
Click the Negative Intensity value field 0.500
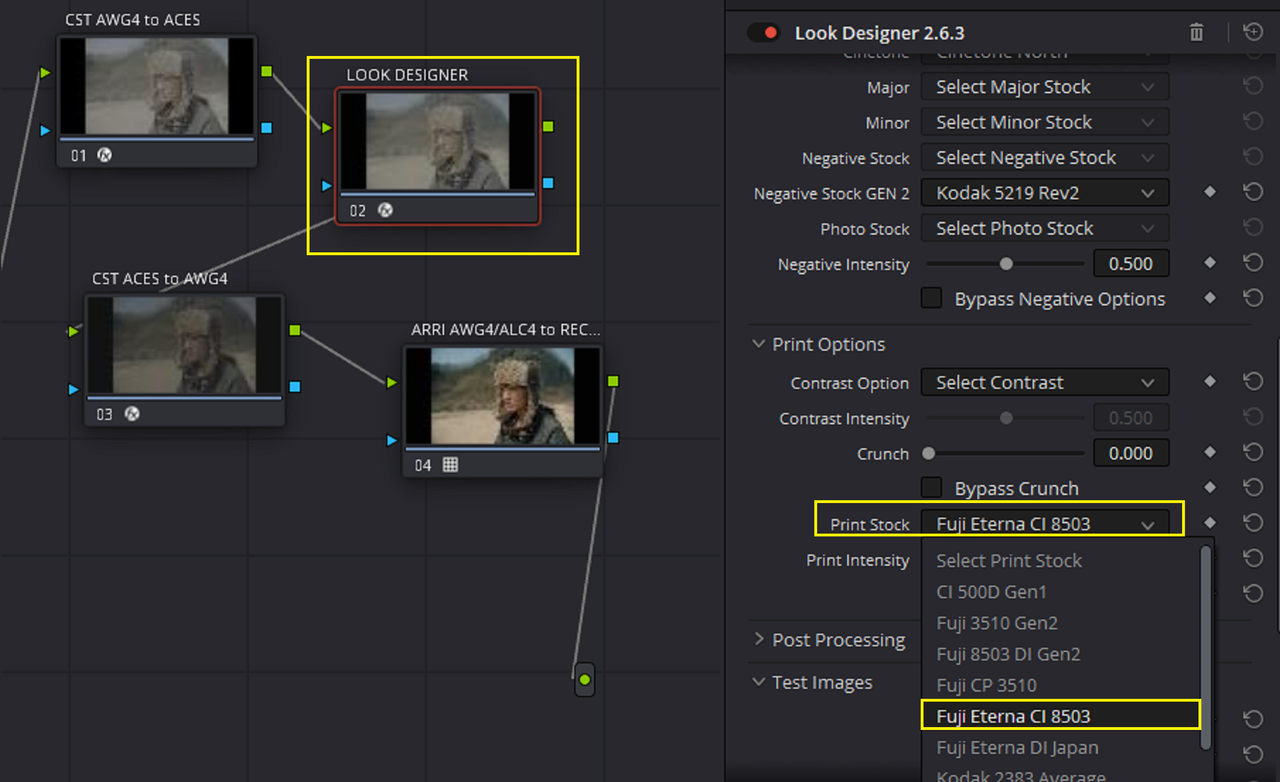1131,263
